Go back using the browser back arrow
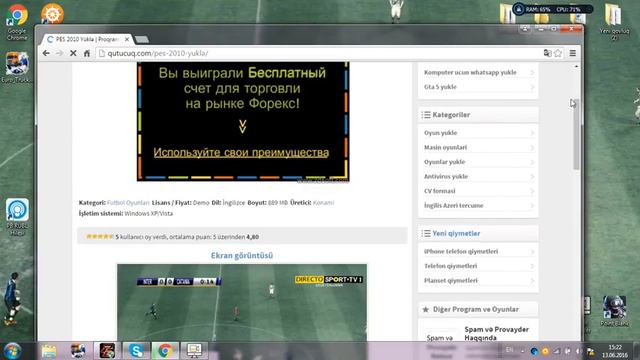Viewport: 640px width, 360px height. pyautogui.click(x=46, y=53)
